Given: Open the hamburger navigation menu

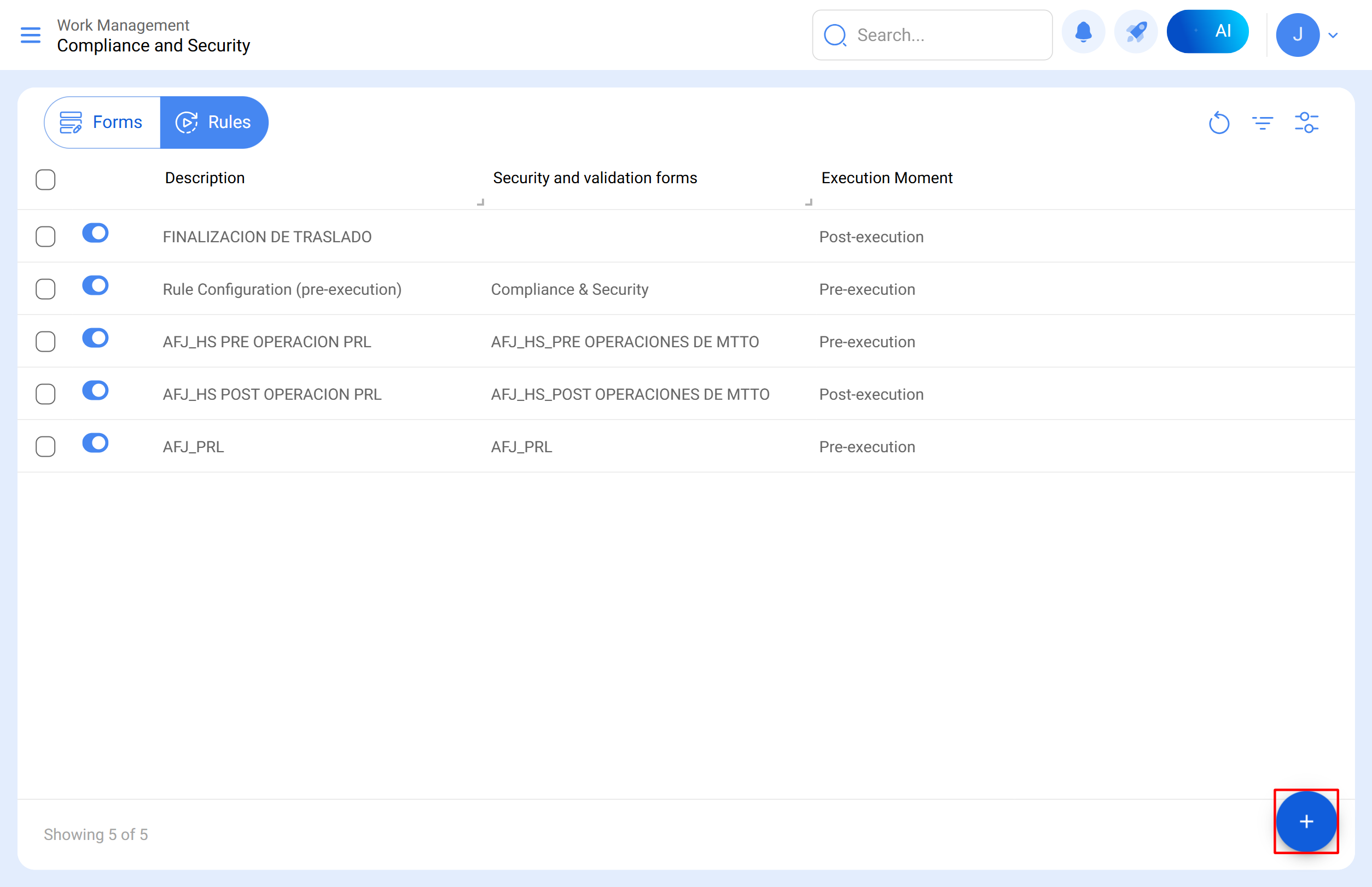Looking at the screenshot, I should [30, 35].
